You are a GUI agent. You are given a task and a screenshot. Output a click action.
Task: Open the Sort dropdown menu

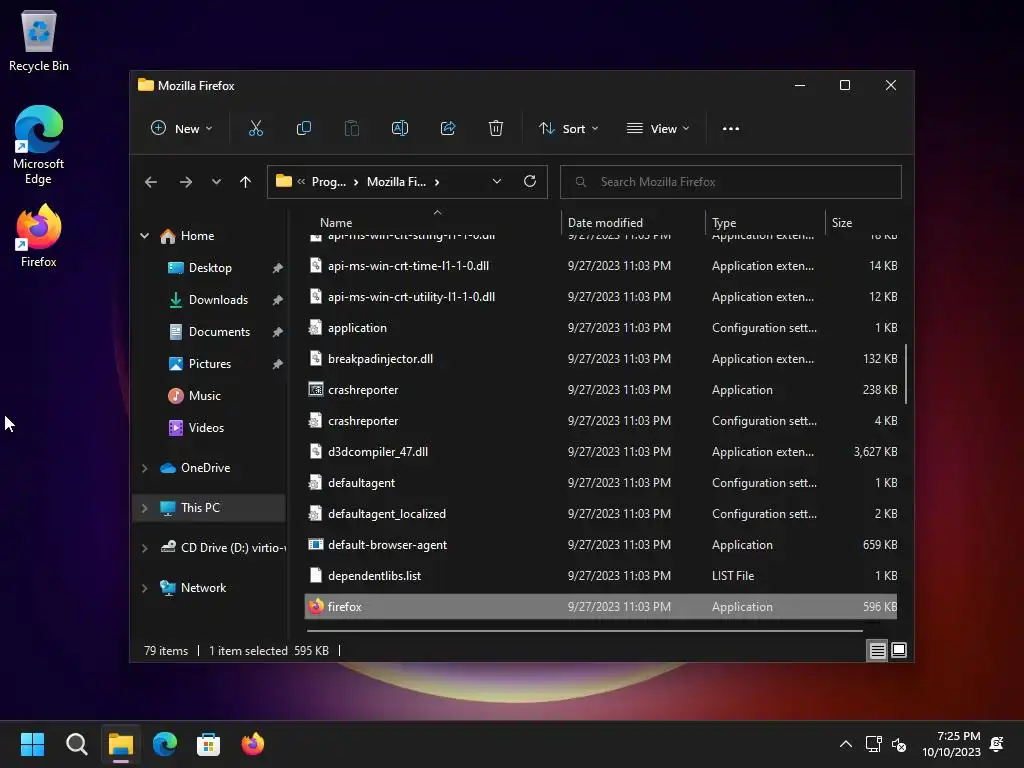pyautogui.click(x=569, y=129)
